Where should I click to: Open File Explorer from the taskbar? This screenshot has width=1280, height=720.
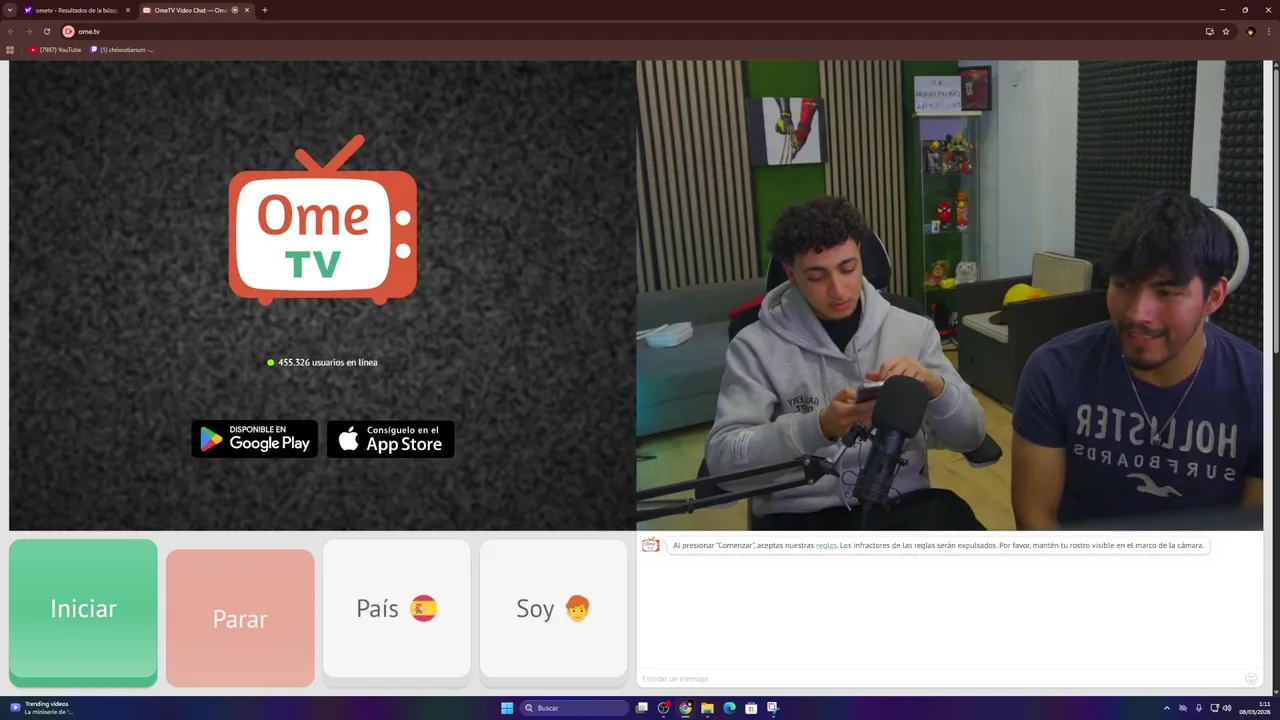(x=707, y=708)
